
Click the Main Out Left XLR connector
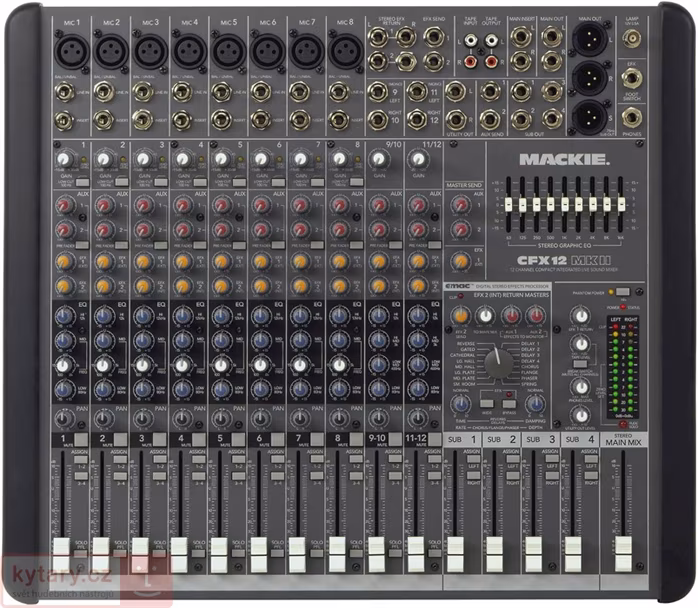coord(589,37)
